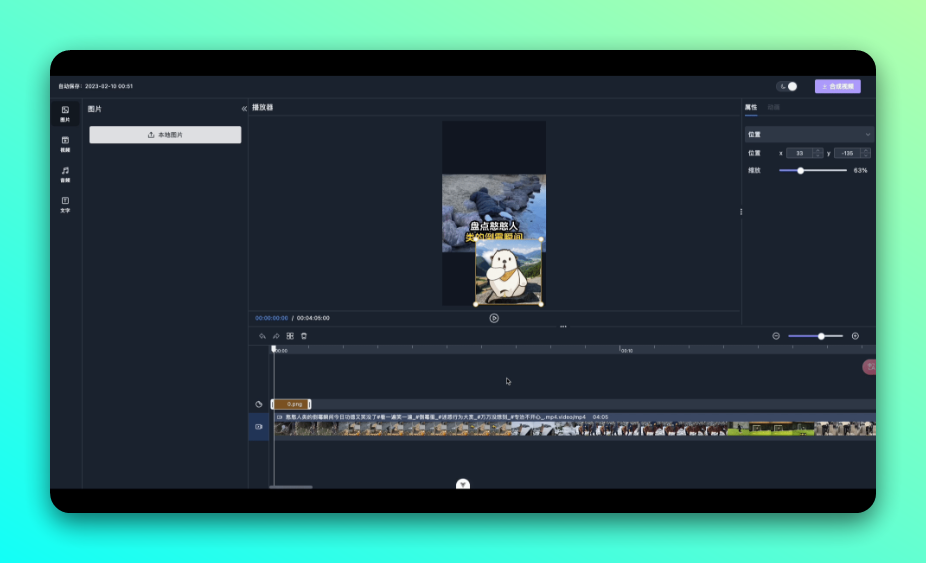Click the down-chevron circle at timeline bottom

(463, 484)
